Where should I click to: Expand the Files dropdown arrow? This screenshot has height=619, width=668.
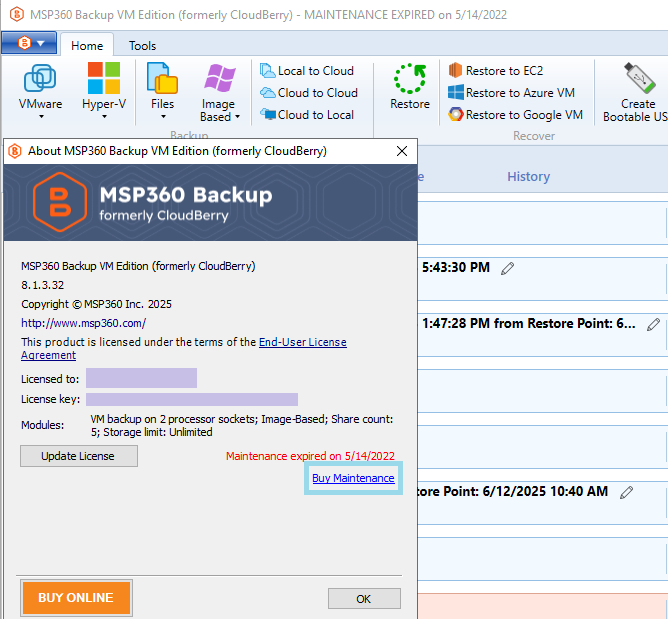[x=163, y=117]
